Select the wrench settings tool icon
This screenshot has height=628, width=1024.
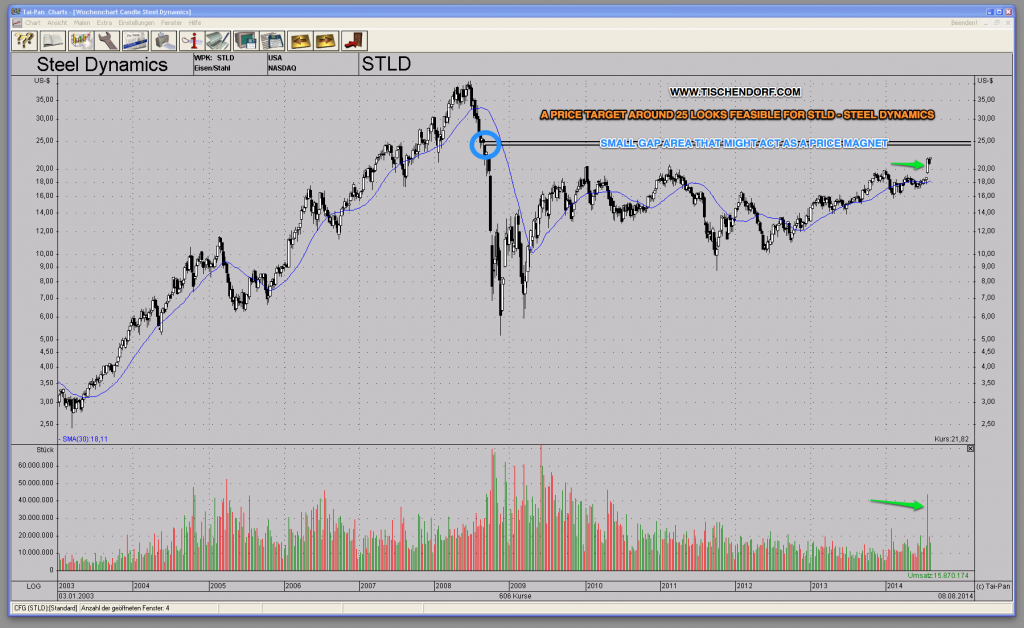pyautogui.click(x=108, y=40)
